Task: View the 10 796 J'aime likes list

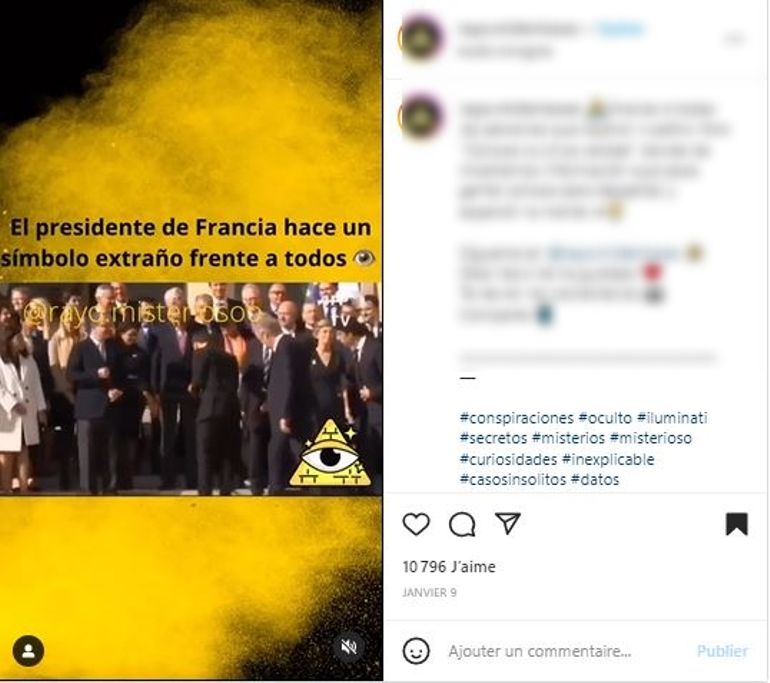Action: (x=449, y=567)
